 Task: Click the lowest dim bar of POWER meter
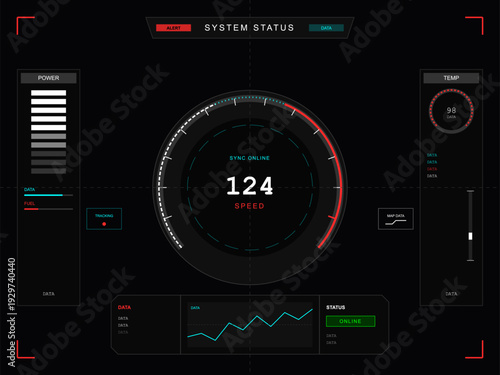point(49,171)
